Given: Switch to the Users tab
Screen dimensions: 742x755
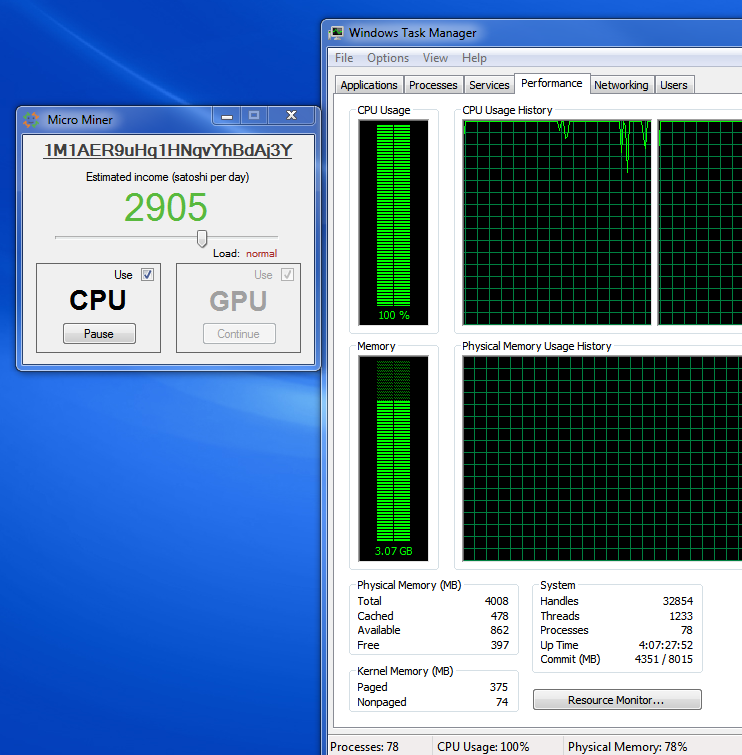Looking at the screenshot, I should [674, 85].
